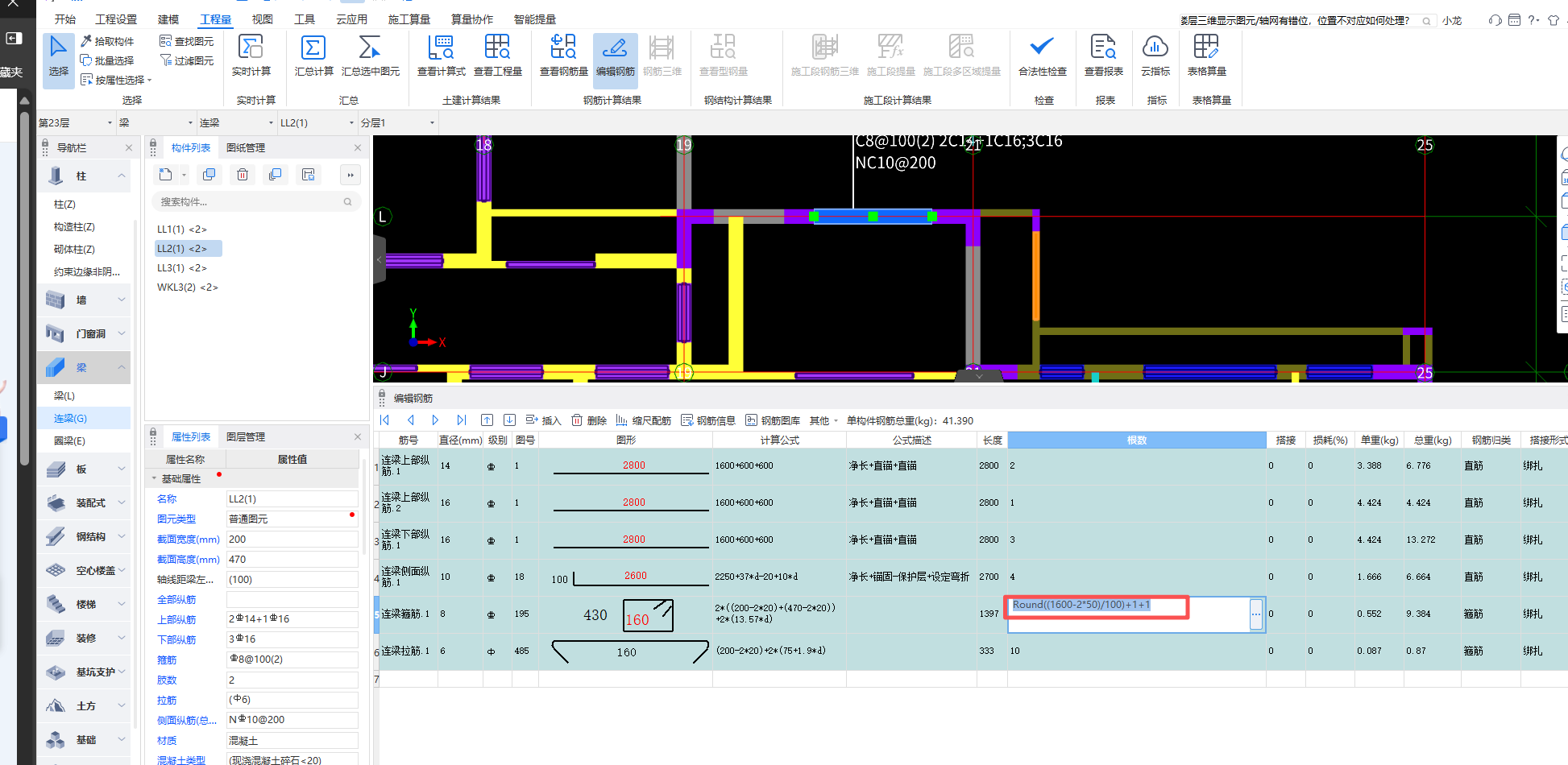Click the new component icon in 构件列表
Image resolution: width=1568 pixels, height=765 pixels.
click(166, 175)
